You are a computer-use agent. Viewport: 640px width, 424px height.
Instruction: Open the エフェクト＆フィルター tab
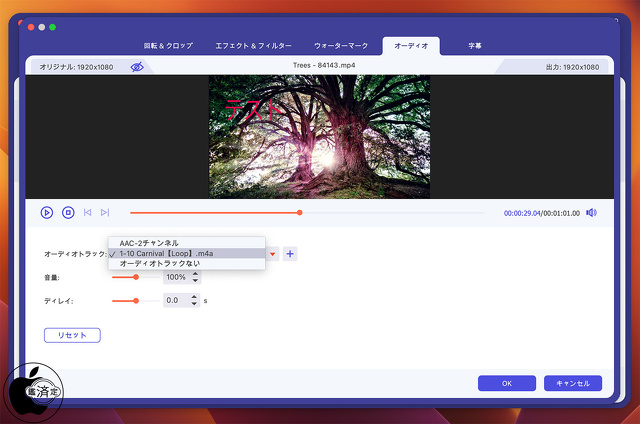(x=253, y=46)
